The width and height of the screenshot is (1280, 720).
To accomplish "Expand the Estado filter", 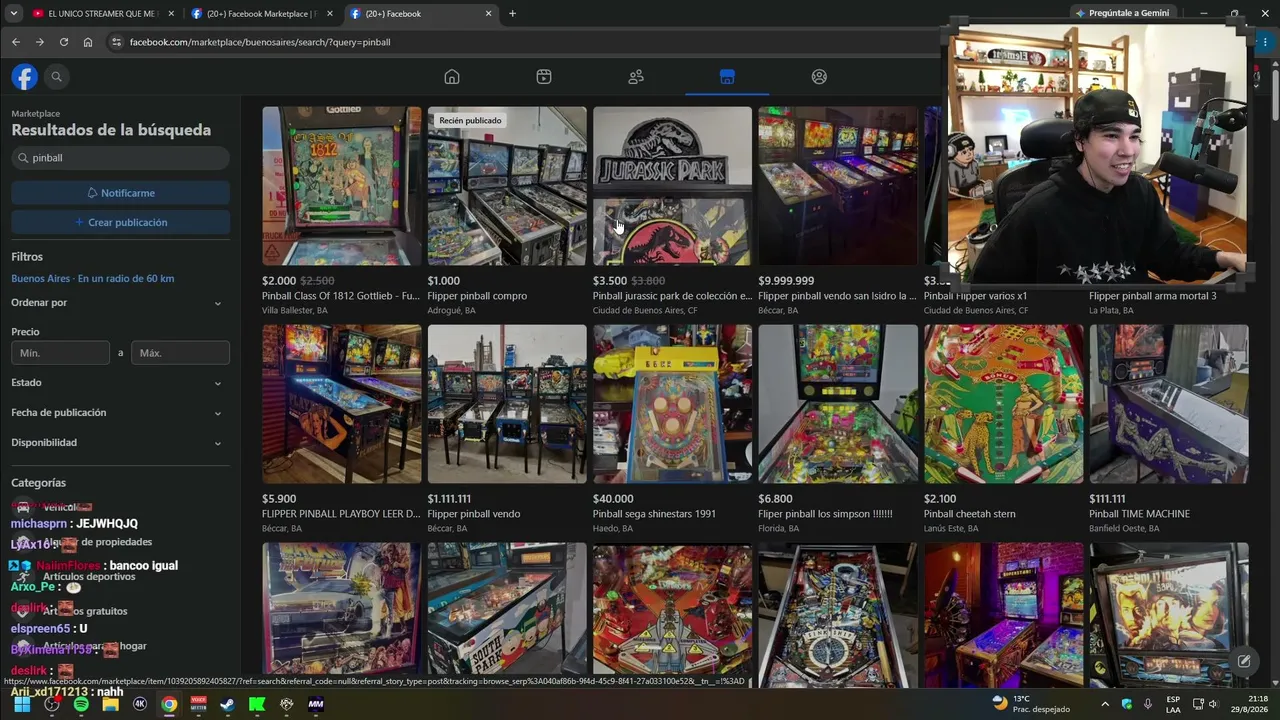I will click(x=120, y=383).
